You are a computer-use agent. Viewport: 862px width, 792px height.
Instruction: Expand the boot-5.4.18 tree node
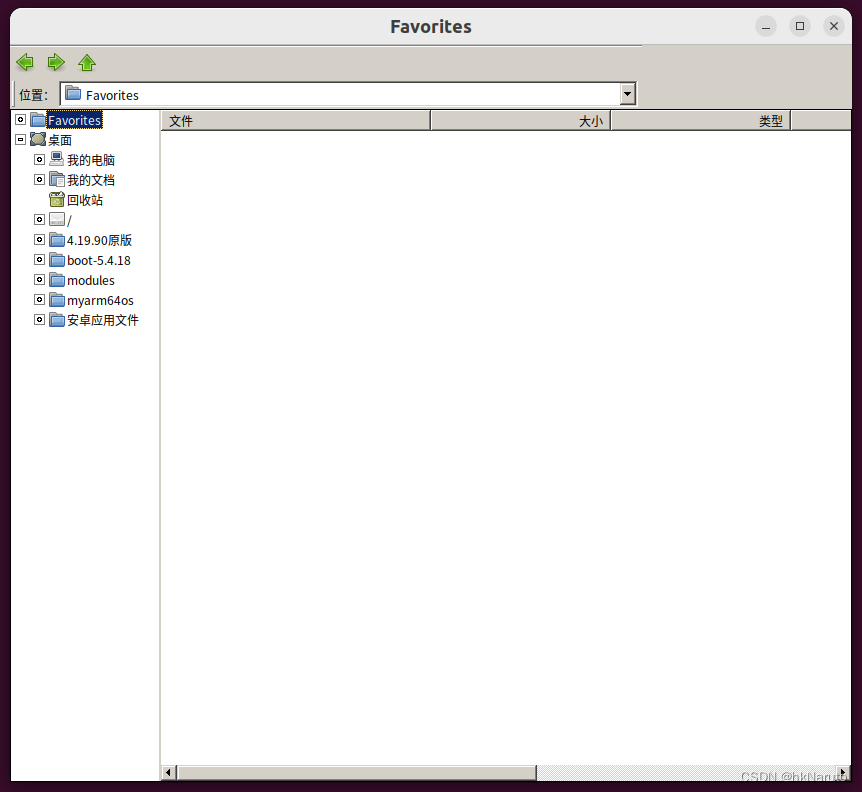click(x=39, y=259)
